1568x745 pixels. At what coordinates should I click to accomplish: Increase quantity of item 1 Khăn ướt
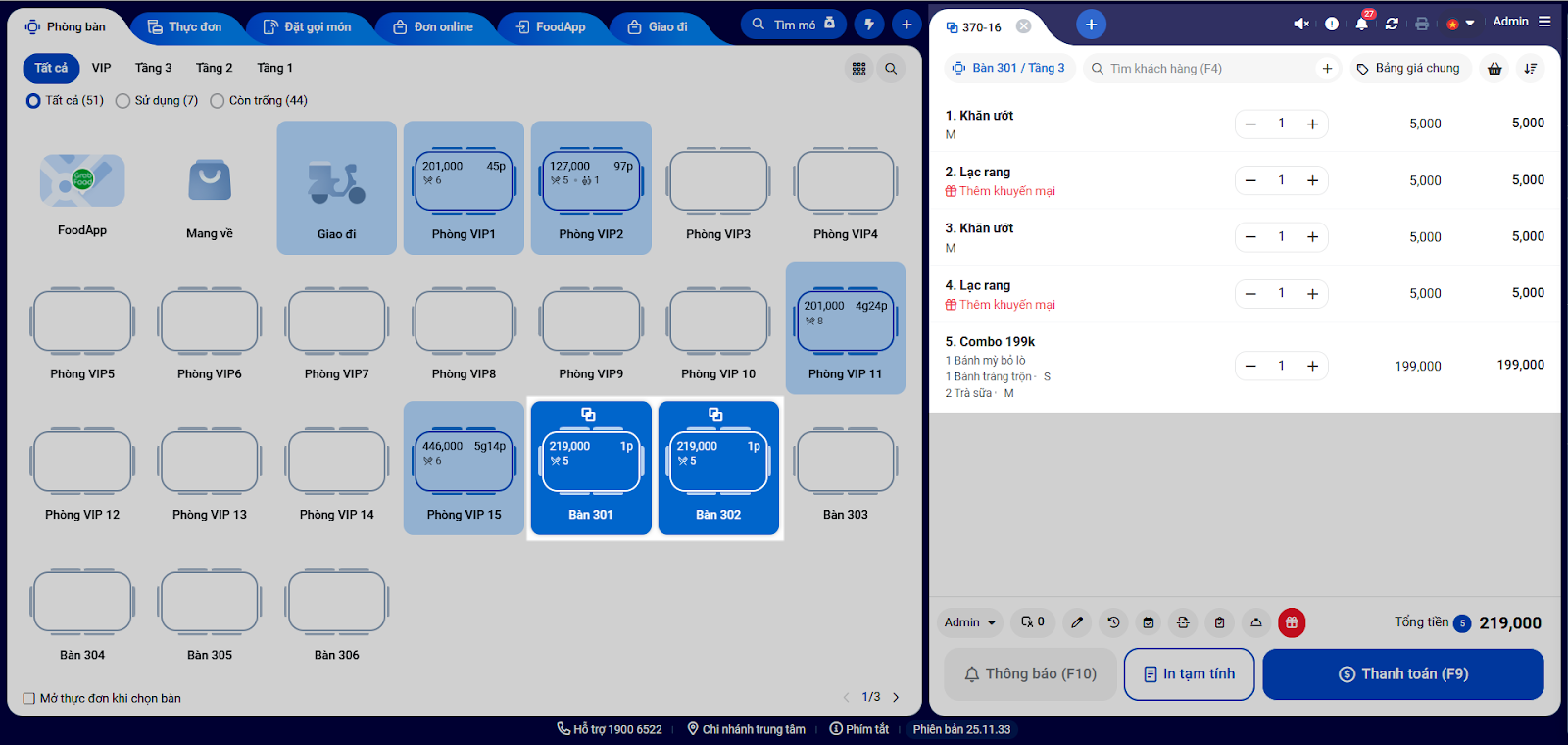(1312, 124)
